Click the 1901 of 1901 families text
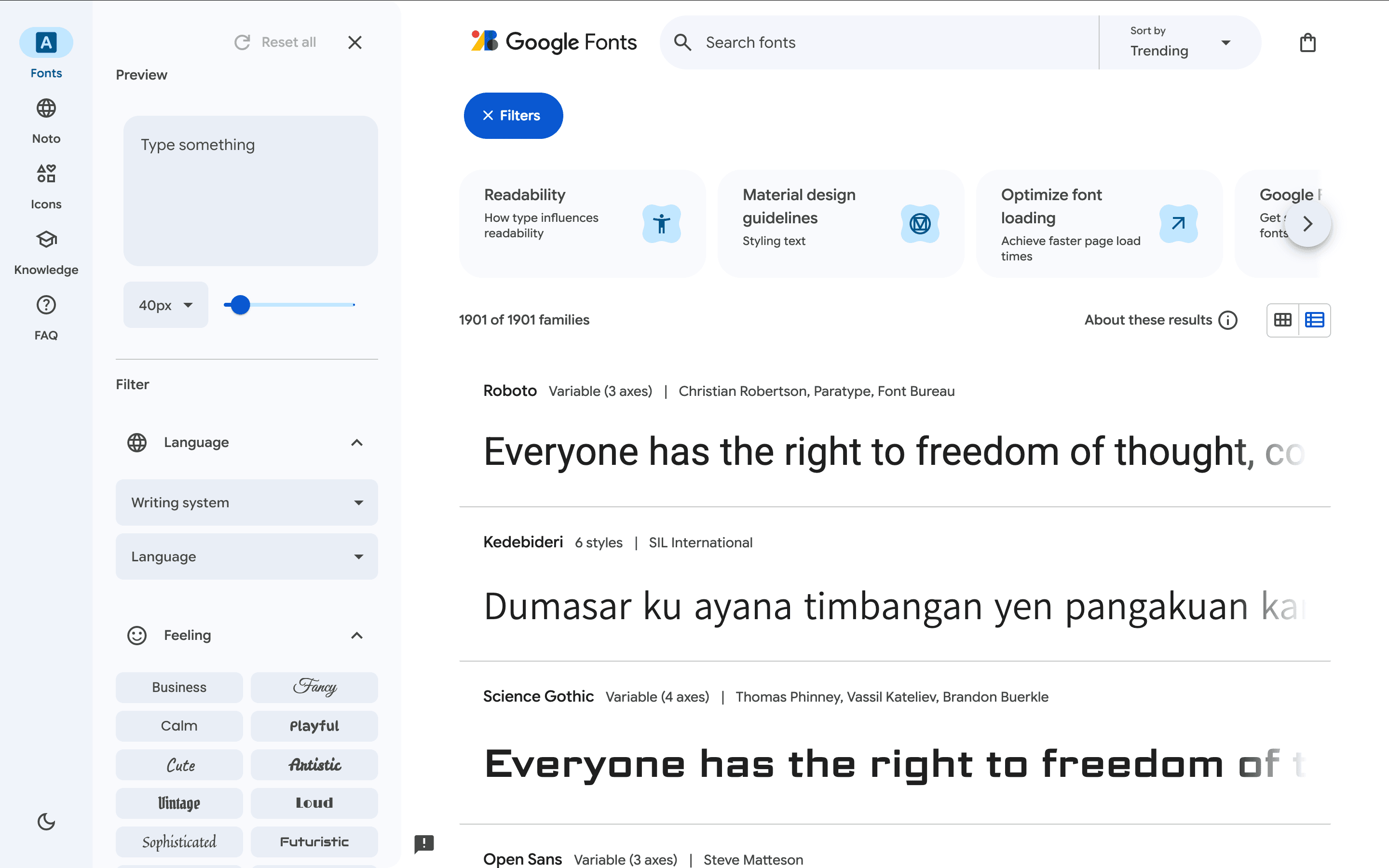The height and width of the screenshot is (868, 1389). pyautogui.click(x=523, y=320)
